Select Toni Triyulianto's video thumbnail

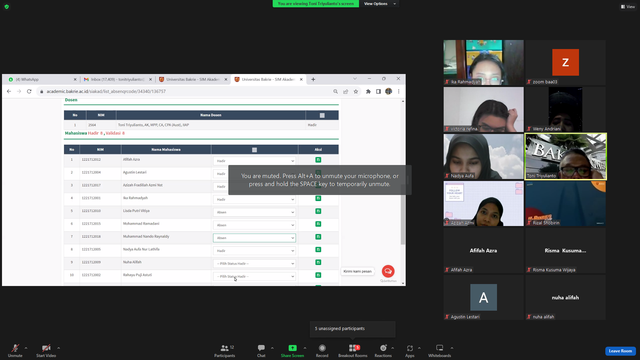[565, 156]
